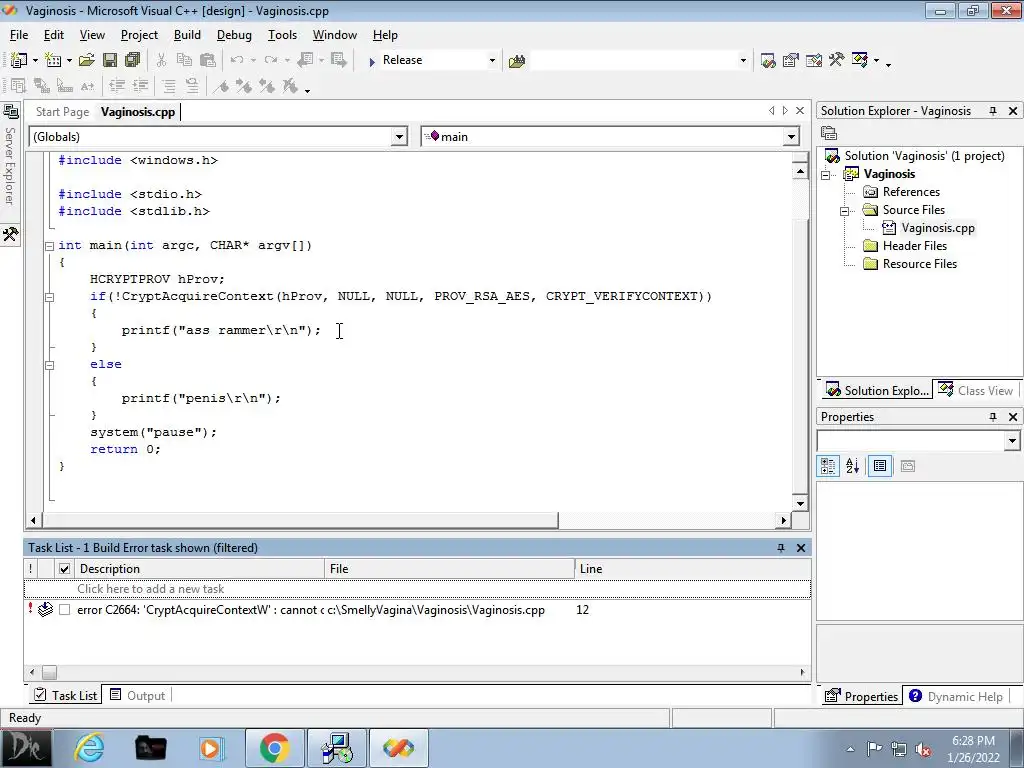
Task: Sort properties with the Alphabetic icon
Action: pyautogui.click(x=852, y=466)
